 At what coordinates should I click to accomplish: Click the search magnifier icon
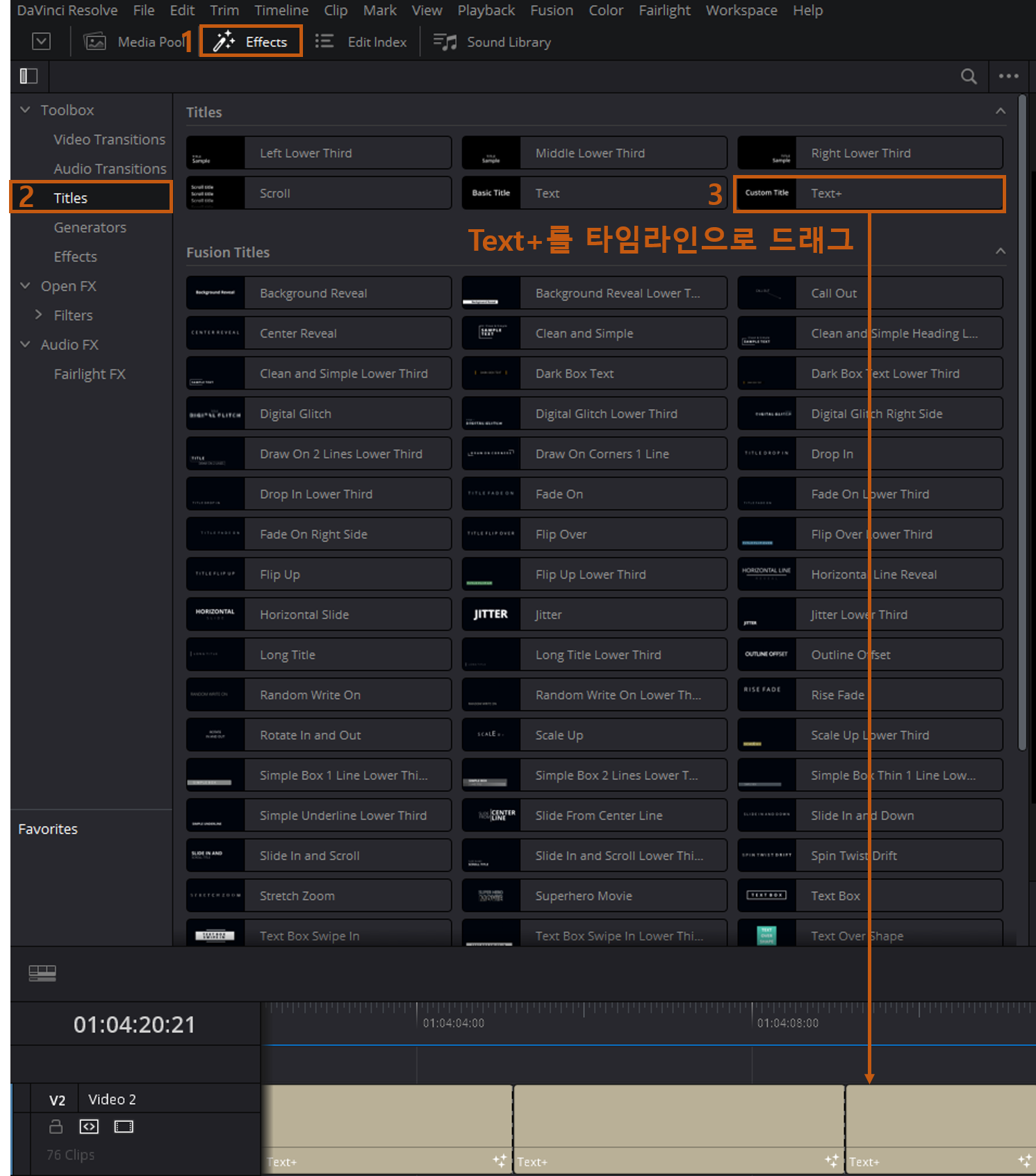point(969,76)
